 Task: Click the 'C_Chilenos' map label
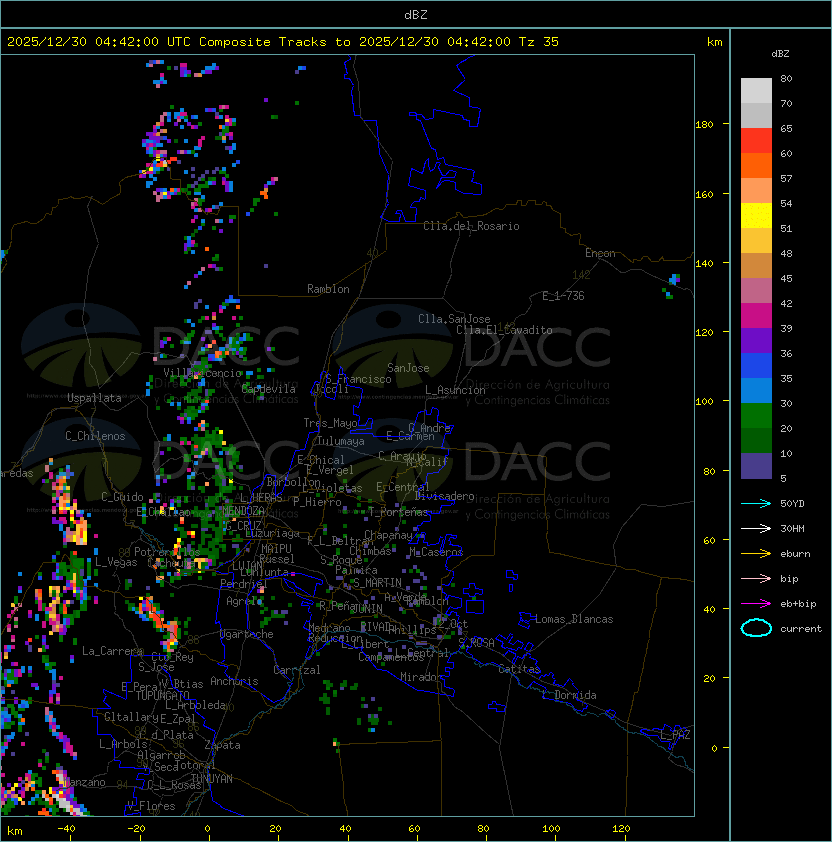[95, 436]
